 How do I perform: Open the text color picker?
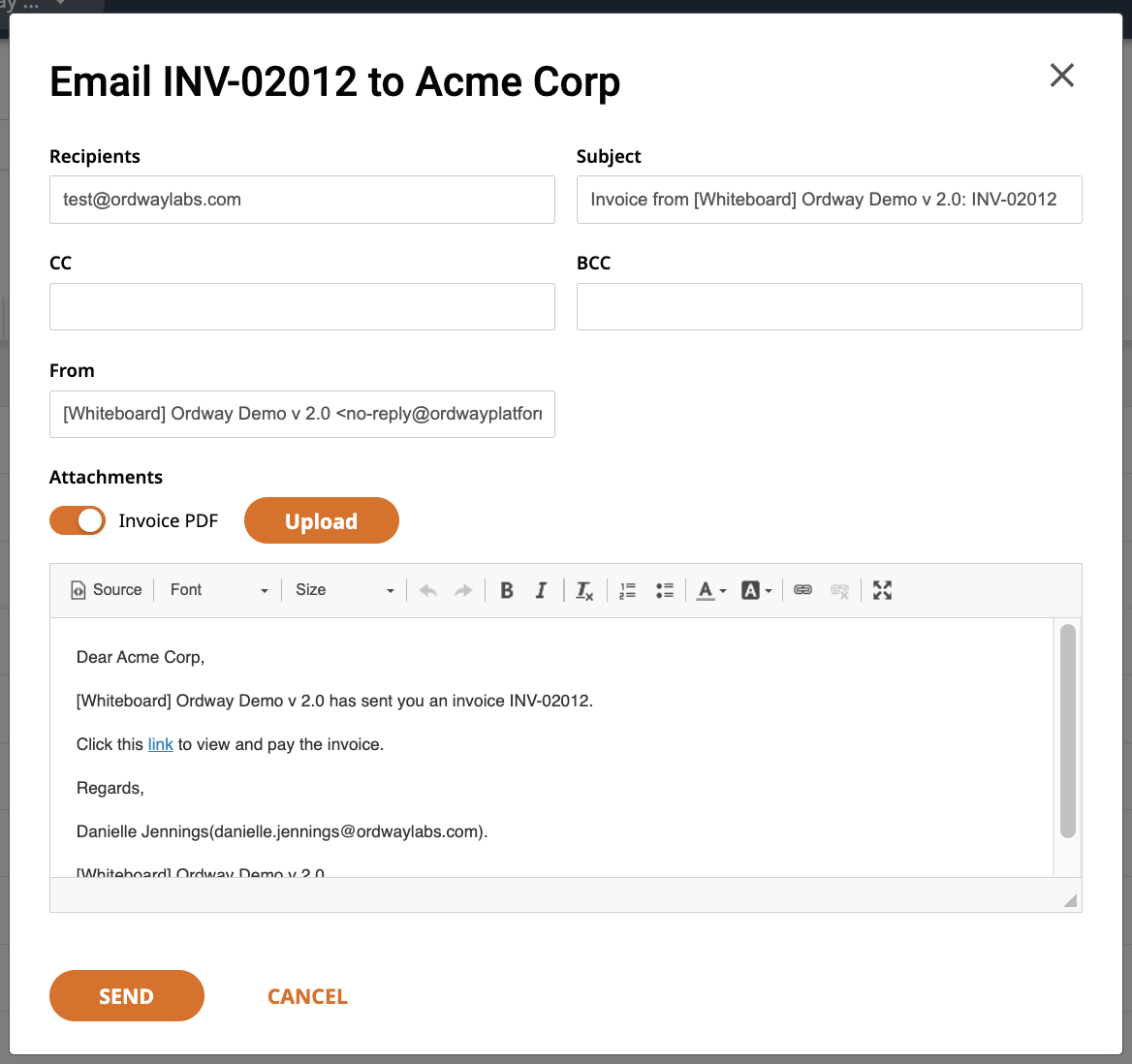pyautogui.click(x=711, y=590)
